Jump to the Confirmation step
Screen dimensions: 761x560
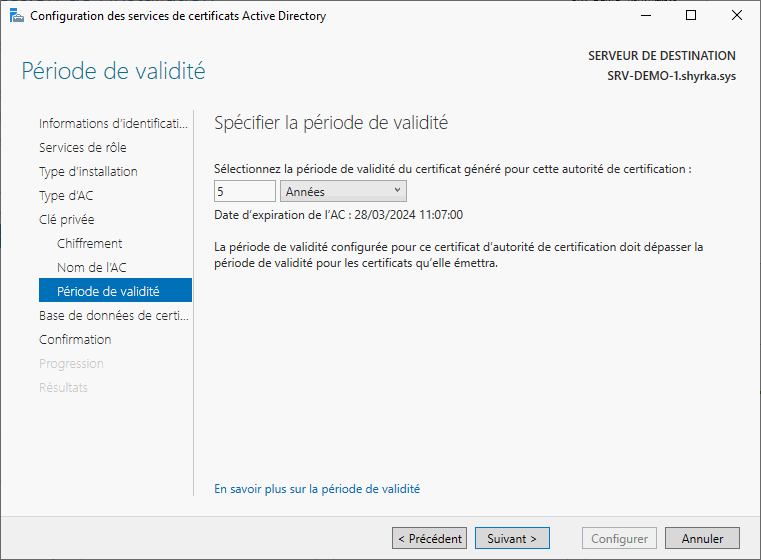coord(75,340)
